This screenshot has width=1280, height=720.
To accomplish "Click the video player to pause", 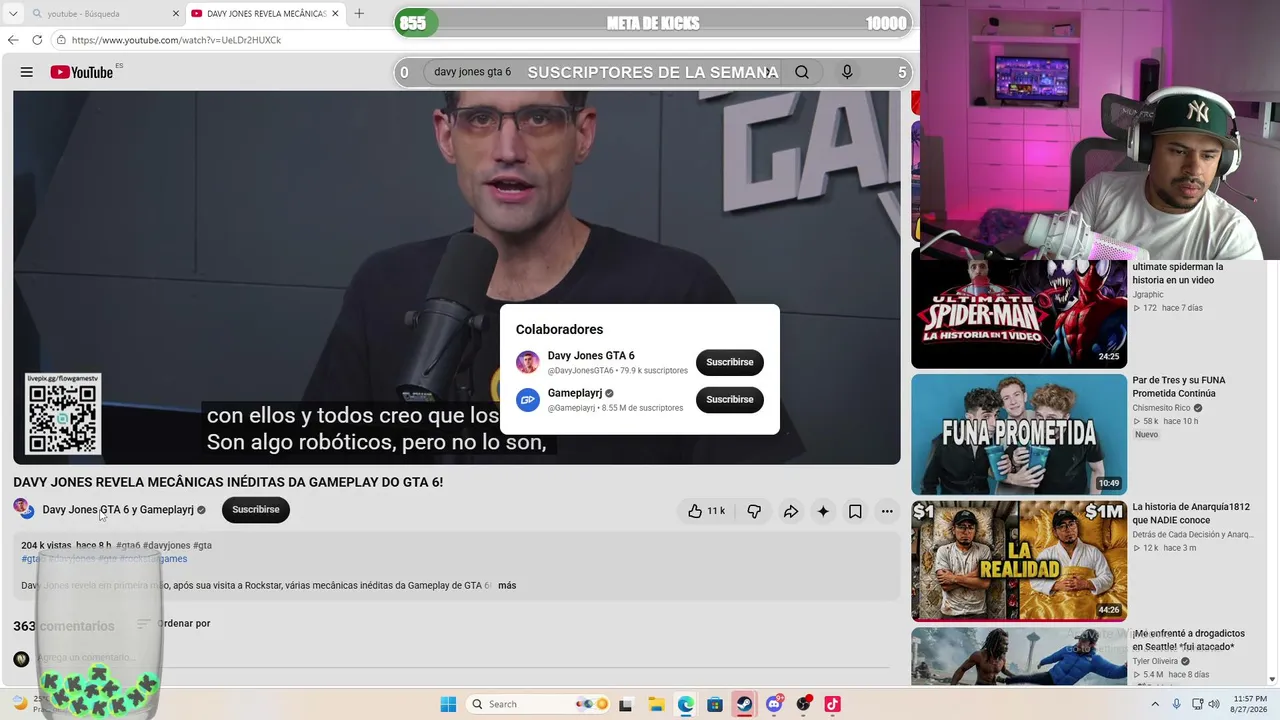I will pyautogui.click(x=457, y=277).
